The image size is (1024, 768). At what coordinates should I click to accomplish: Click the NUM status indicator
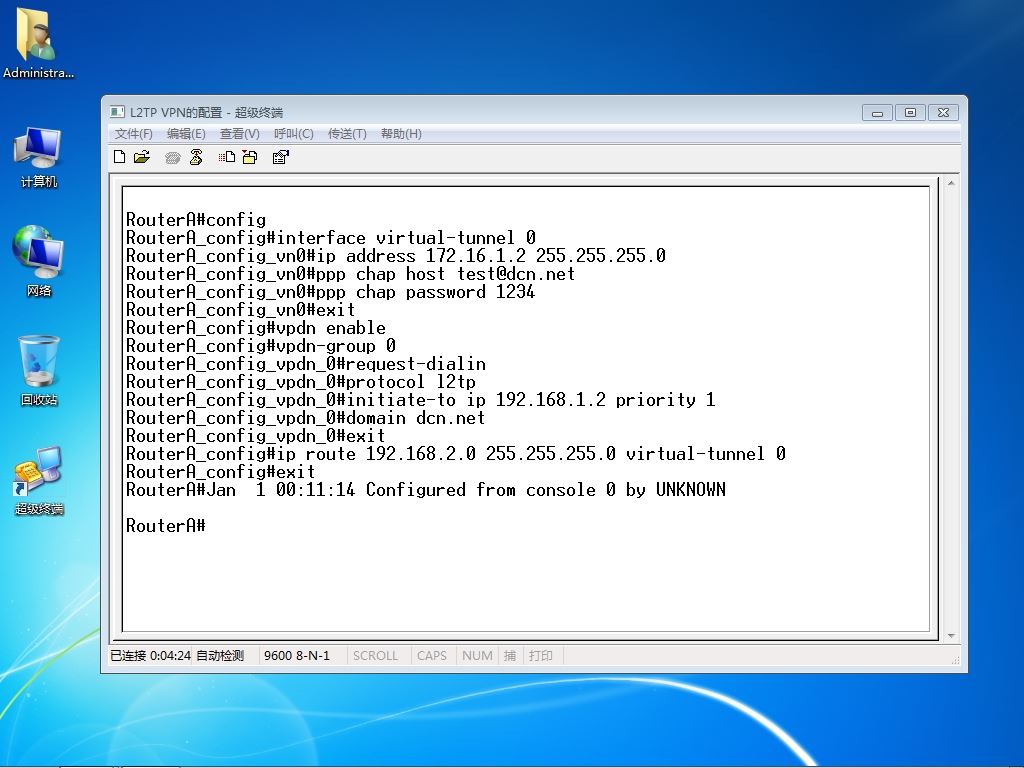[x=477, y=656]
